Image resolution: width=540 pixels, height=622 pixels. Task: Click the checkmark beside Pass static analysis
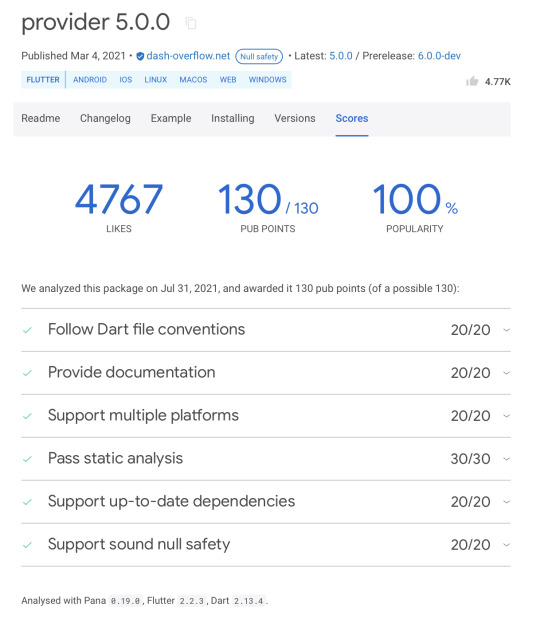click(x=27, y=459)
